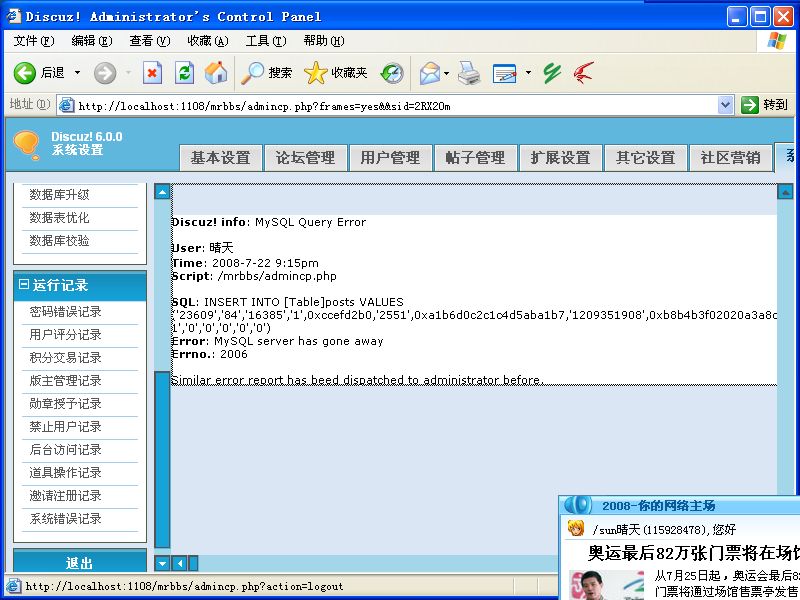Open the 用户评分记录 link

coord(65,334)
